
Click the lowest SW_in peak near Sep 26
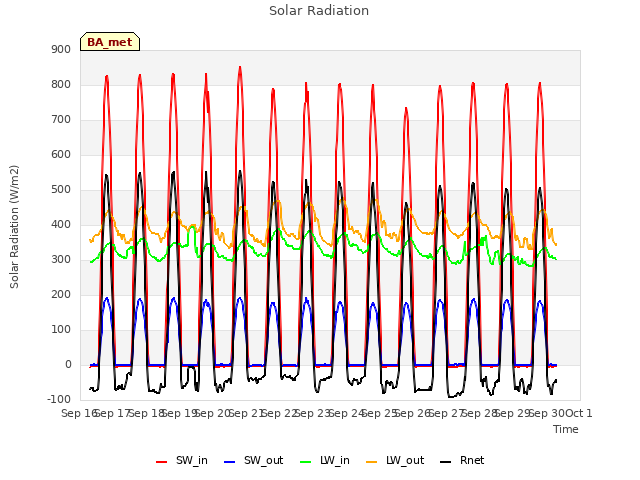pos(406,108)
